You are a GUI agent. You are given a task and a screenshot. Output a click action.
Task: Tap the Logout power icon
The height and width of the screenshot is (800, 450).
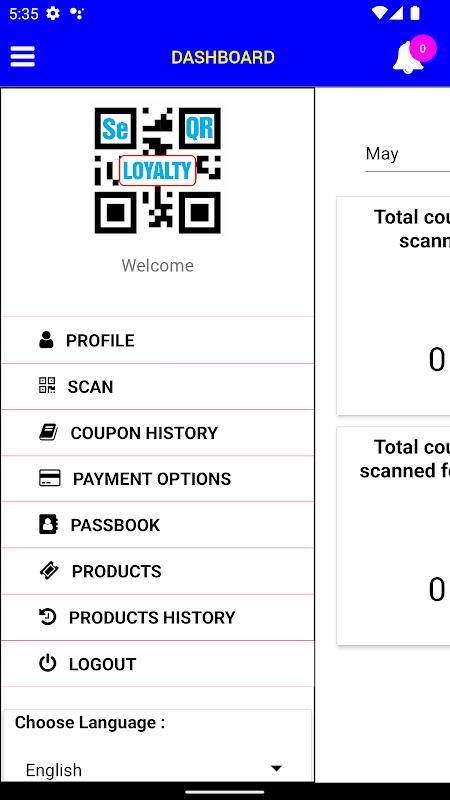[47, 663]
